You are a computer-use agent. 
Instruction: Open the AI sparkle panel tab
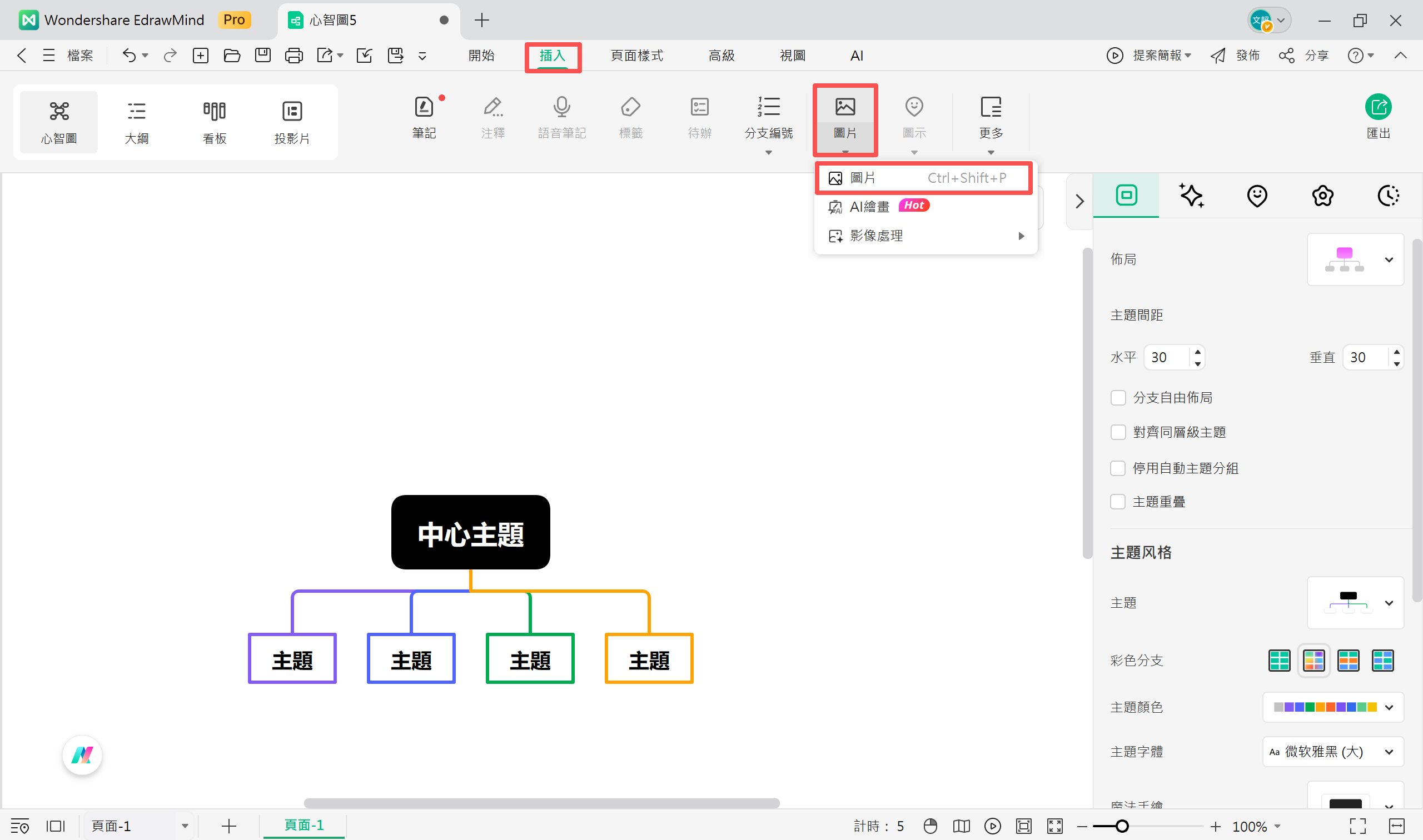click(1191, 196)
